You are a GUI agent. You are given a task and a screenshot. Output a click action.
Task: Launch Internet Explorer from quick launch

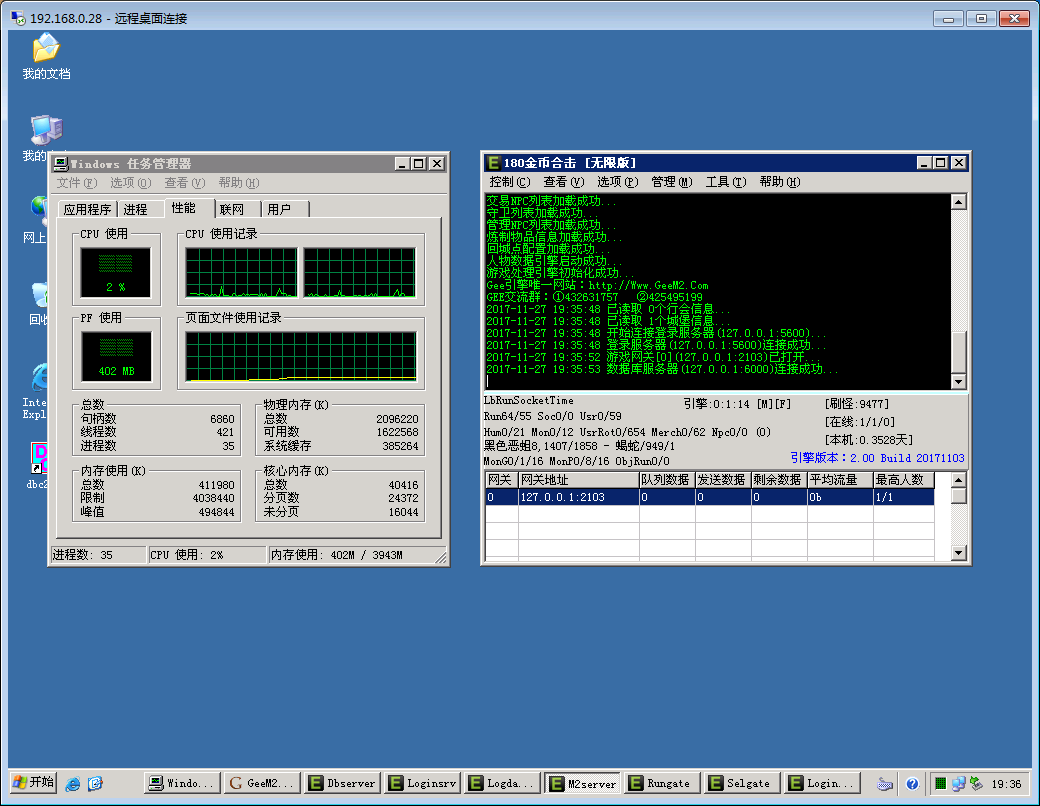(x=73, y=783)
